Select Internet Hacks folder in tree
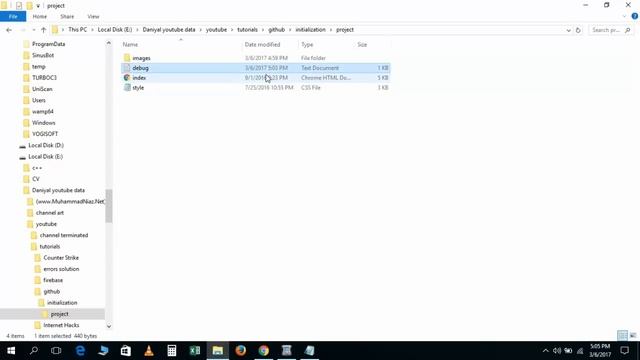Image resolution: width=640 pixels, height=360 pixels. click(61, 325)
